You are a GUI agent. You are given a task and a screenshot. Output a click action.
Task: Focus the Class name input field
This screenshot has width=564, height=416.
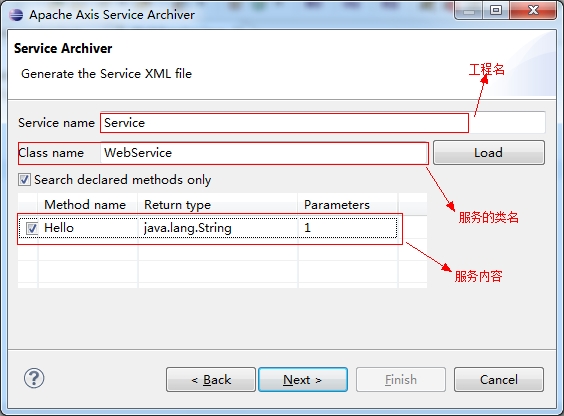click(x=264, y=153)
